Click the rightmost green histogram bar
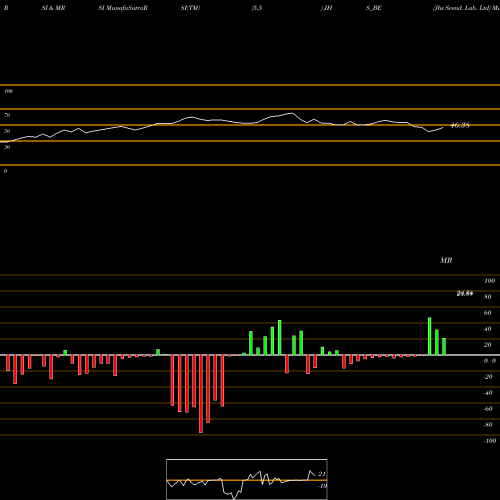Image resolution: width=500 pixels, height=500 pixels. 444,347
